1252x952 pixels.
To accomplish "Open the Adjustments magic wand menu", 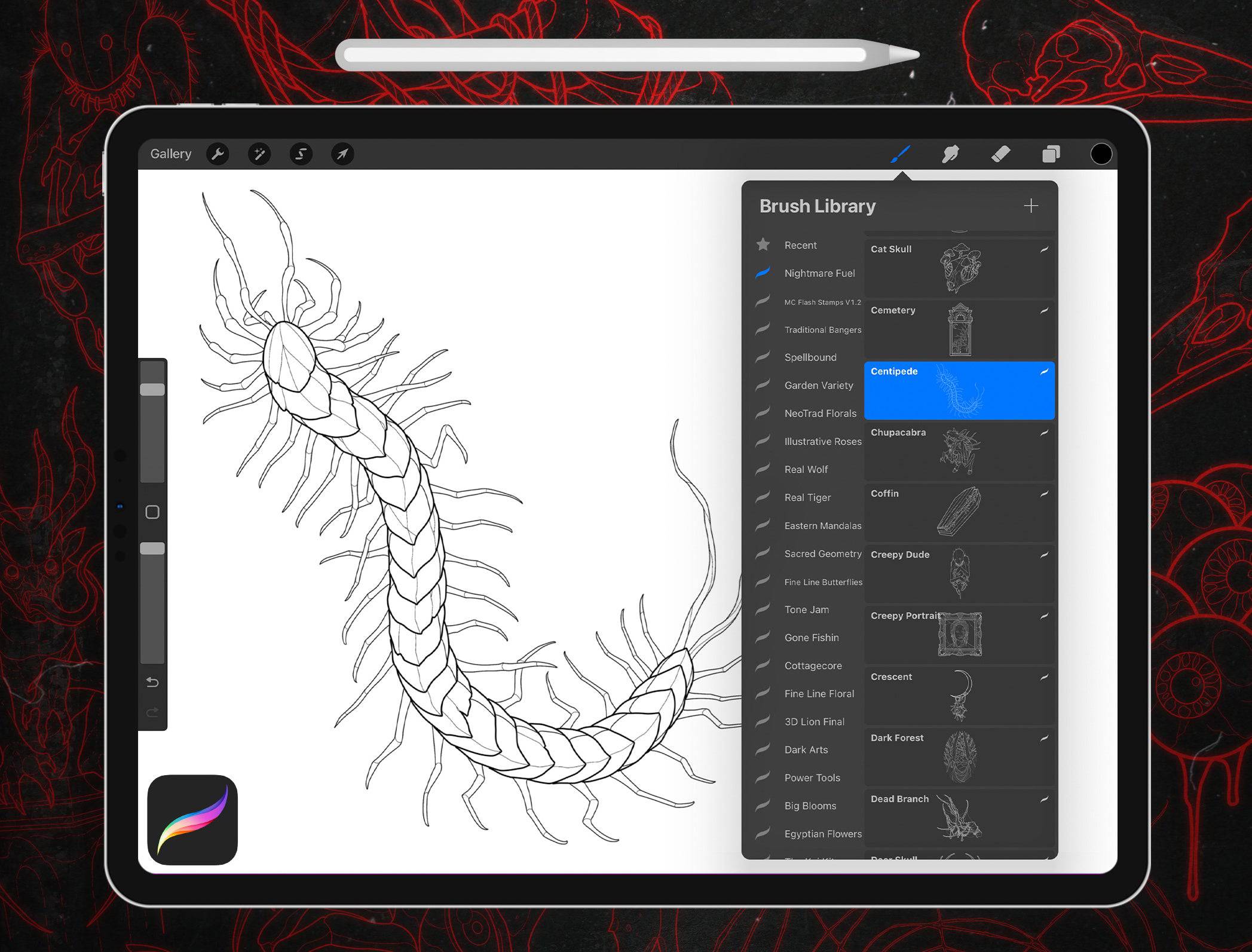I will [259, 154].
